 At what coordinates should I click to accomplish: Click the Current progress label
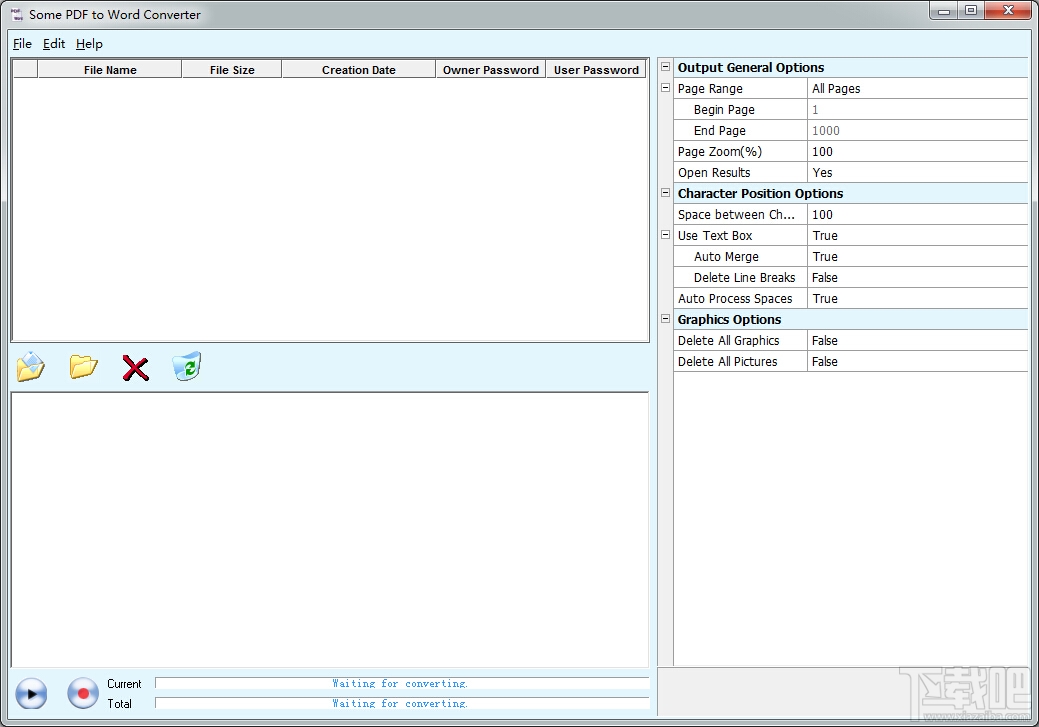(x=124, y=684)
